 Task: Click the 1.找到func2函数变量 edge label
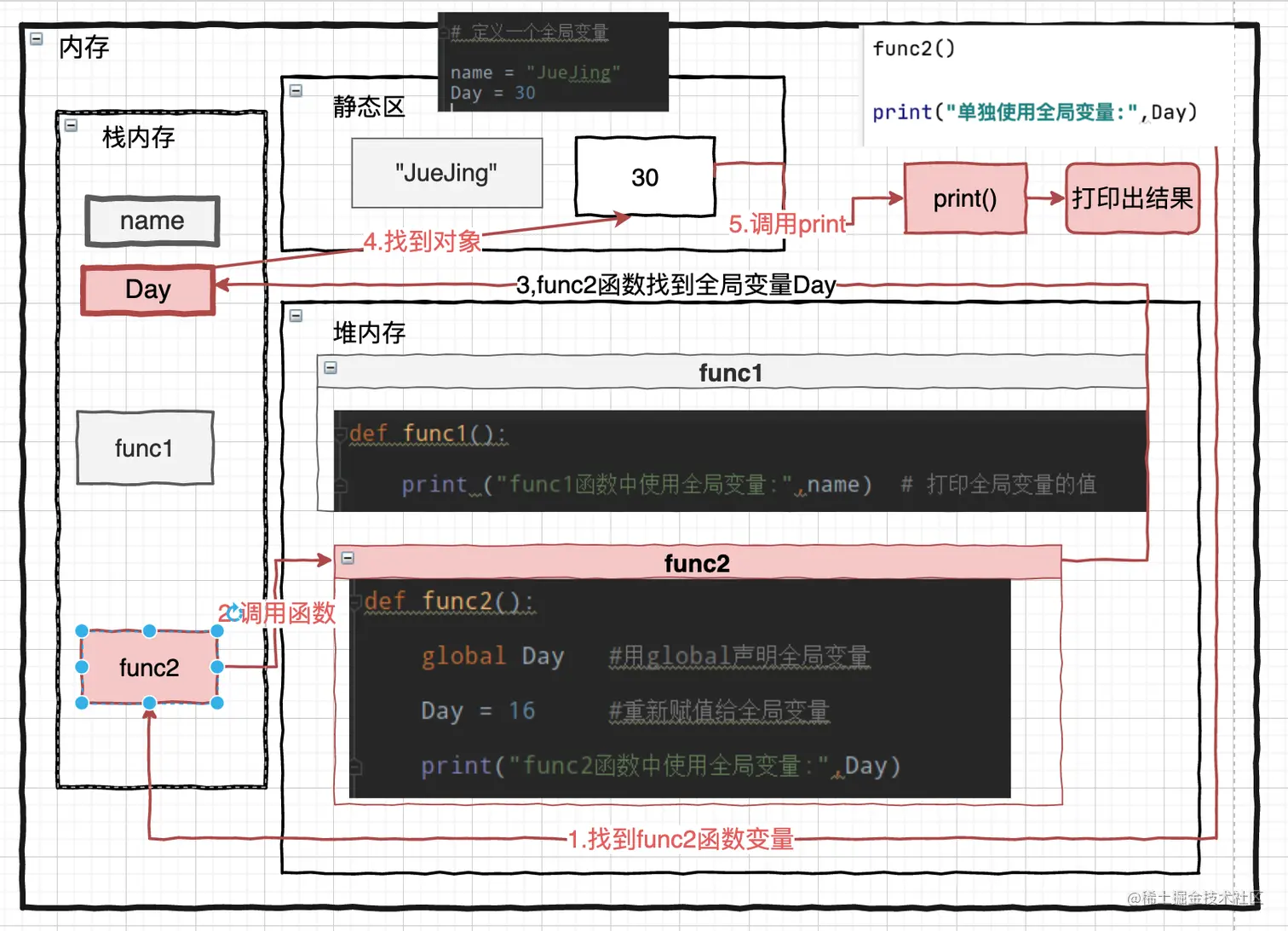pos(681,839)
